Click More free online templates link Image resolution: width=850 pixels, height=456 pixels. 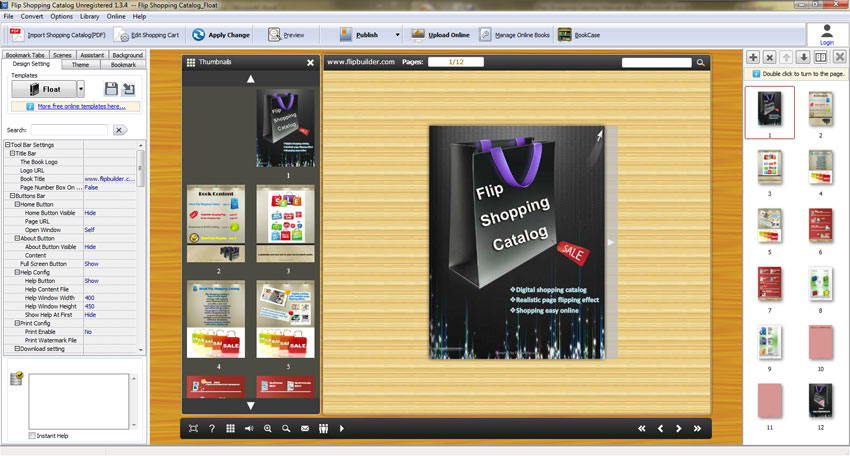pyautogui.click(x=80, y=105)
